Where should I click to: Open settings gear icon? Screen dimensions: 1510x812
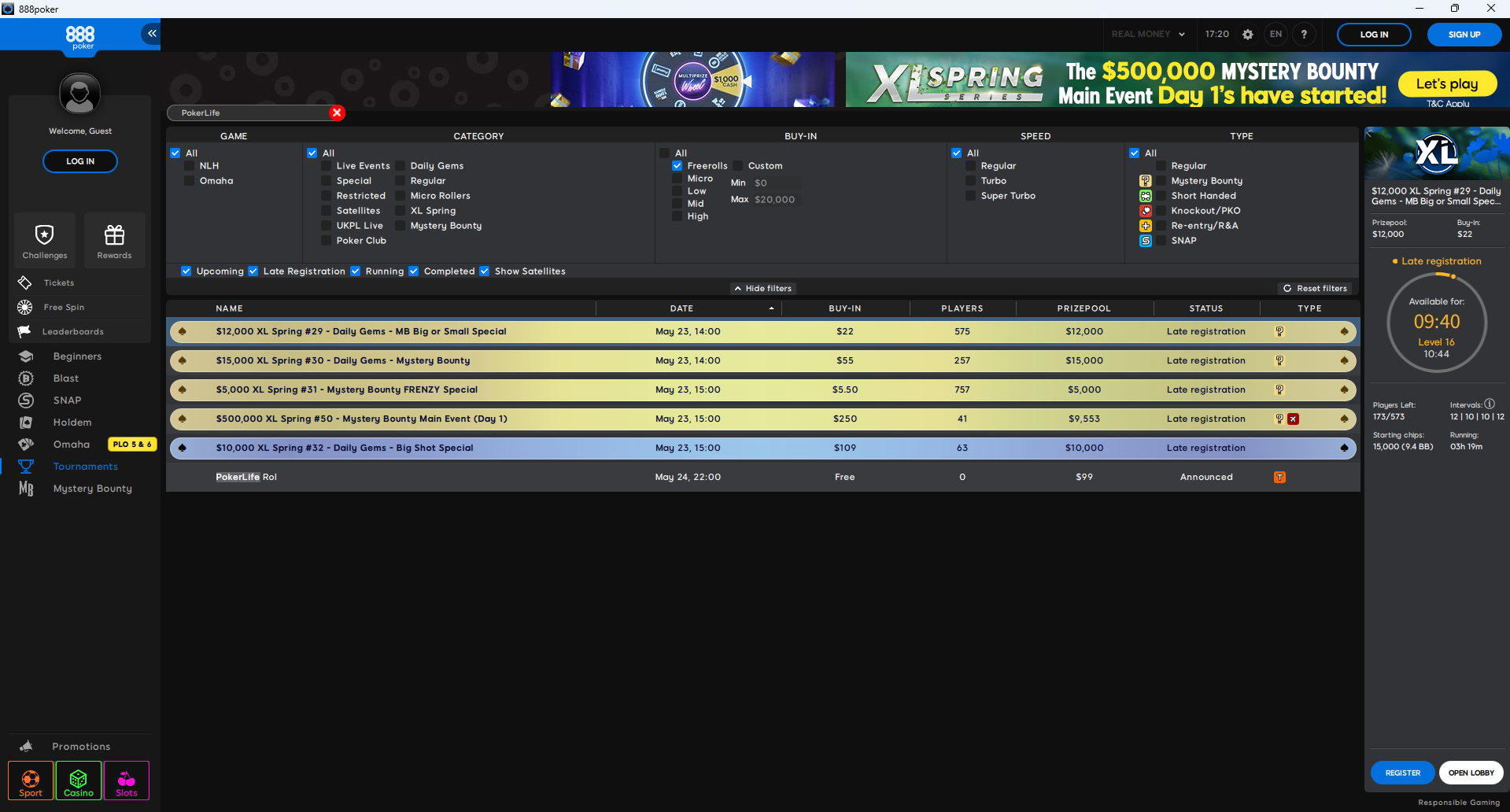pos(1248,35)
